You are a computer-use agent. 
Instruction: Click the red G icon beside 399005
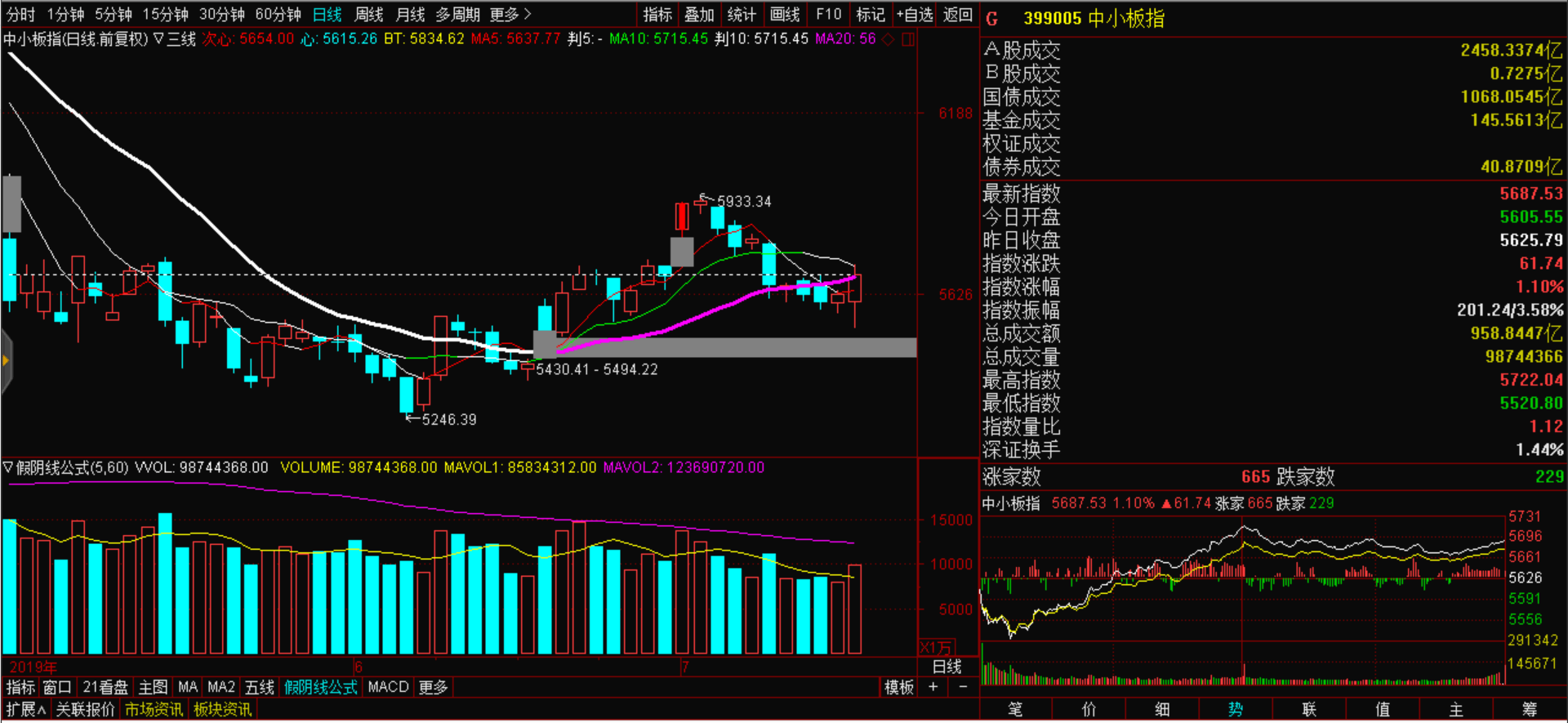[x=992, y=19]
